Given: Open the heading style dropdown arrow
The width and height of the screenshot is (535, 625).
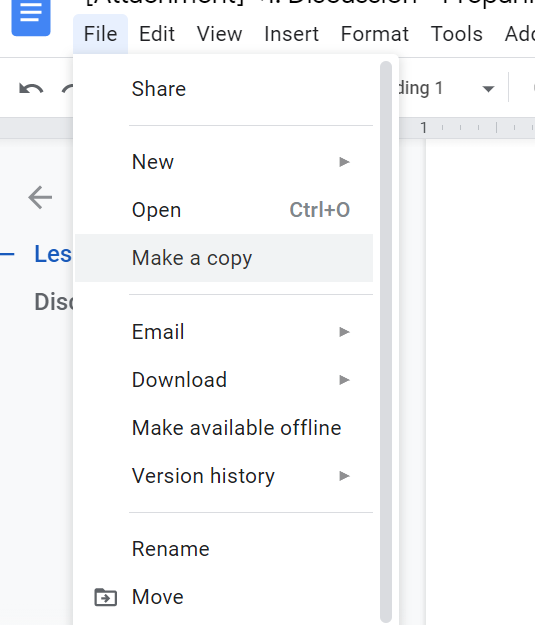Looking at the screenshot, I should [488, 88].
